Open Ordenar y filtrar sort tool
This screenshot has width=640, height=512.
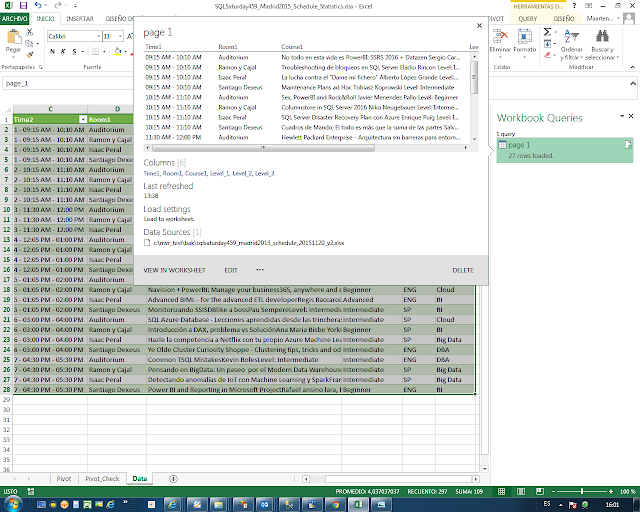pyautogui.click(x=571, y=45)
